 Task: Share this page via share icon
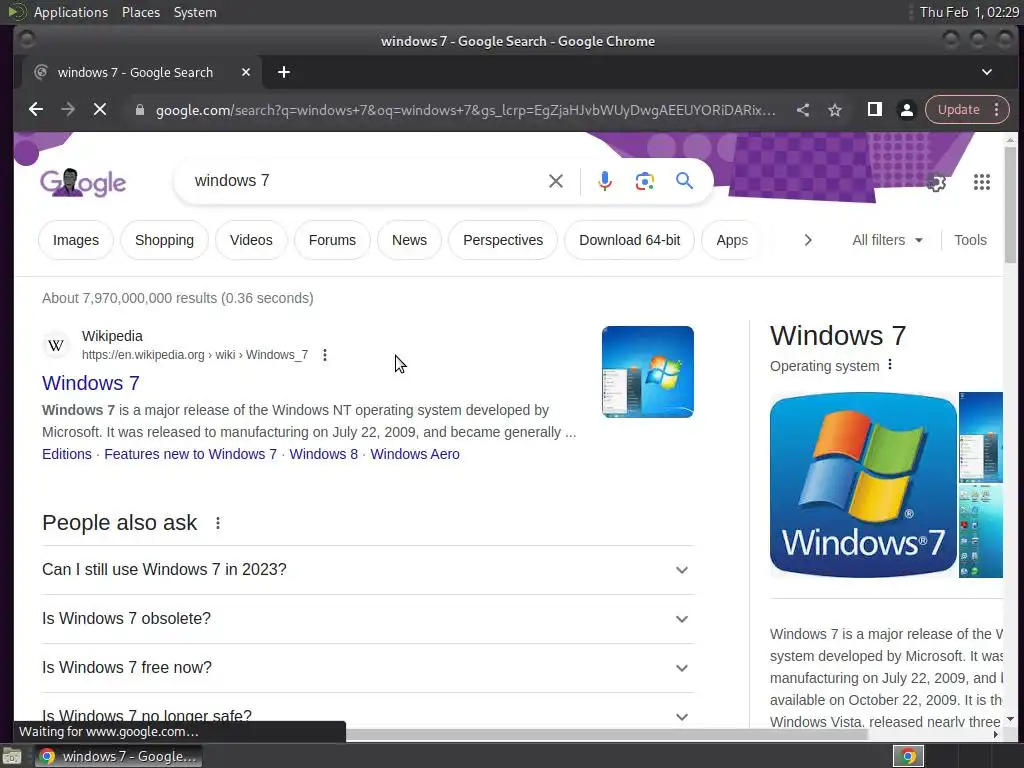(x=803, y=110)
